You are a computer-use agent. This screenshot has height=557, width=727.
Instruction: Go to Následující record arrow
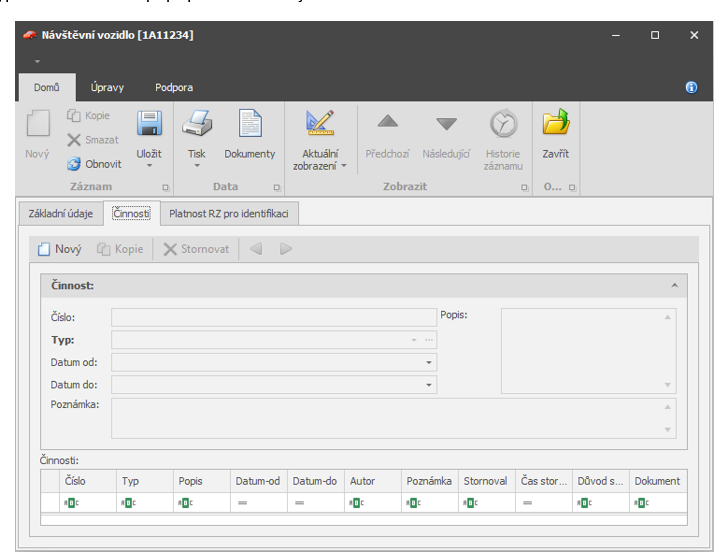tap(446, 123)
